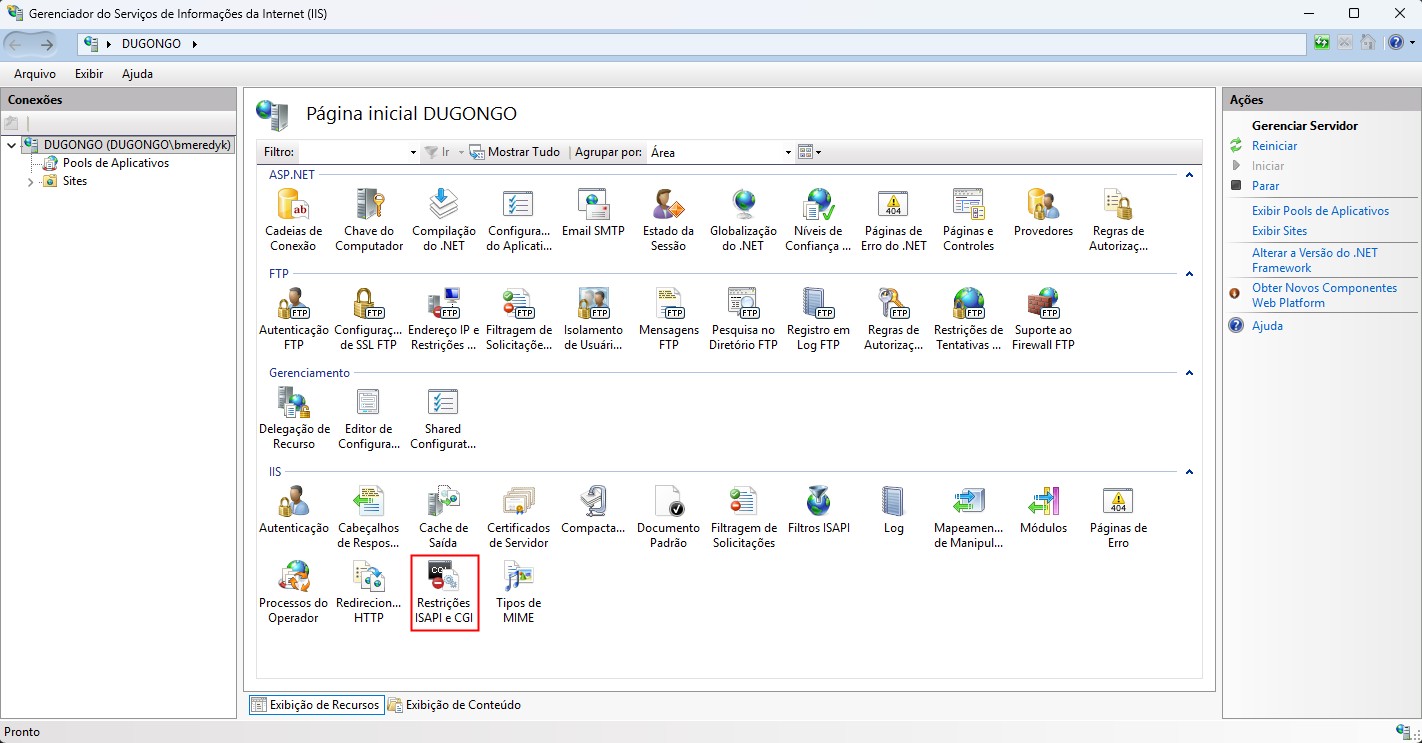Click Reiniciar server action
The height and width of the screenshot is (743, 1422).
(1274, 146)
